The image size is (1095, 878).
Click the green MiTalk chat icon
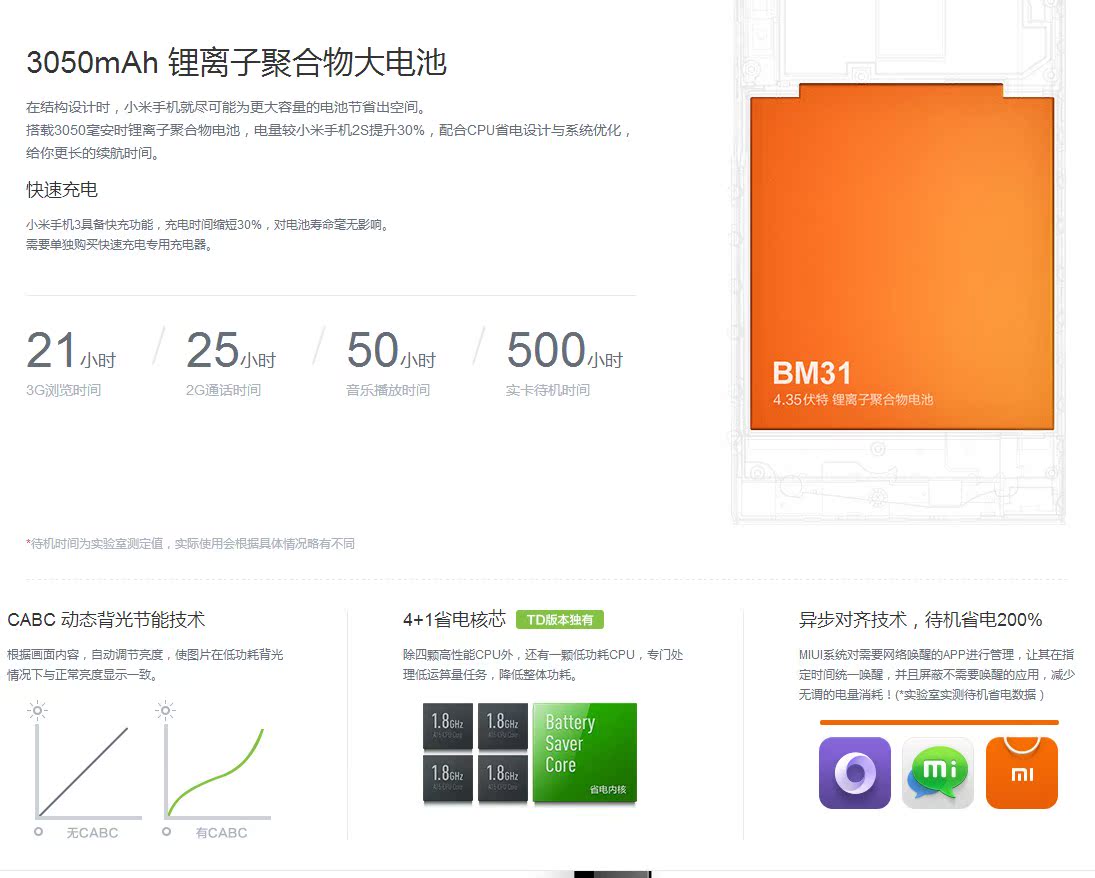click(x=938, y=773)
